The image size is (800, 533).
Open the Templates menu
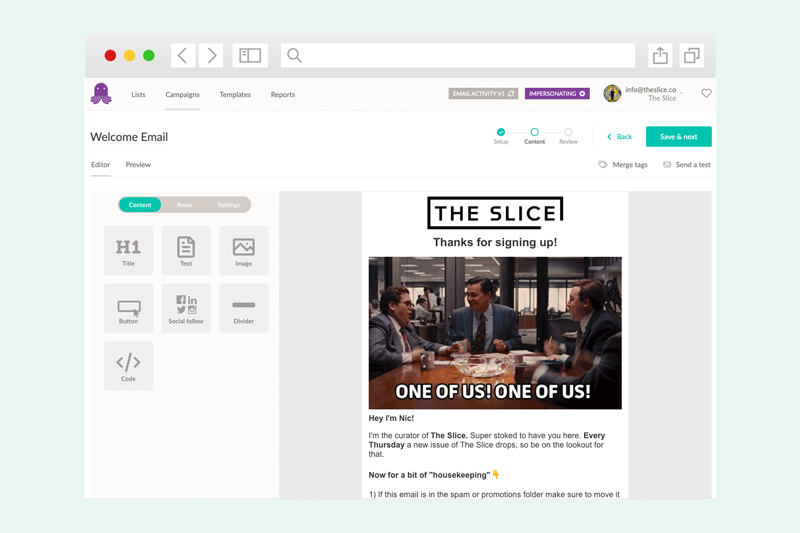(x=235, y=94)
